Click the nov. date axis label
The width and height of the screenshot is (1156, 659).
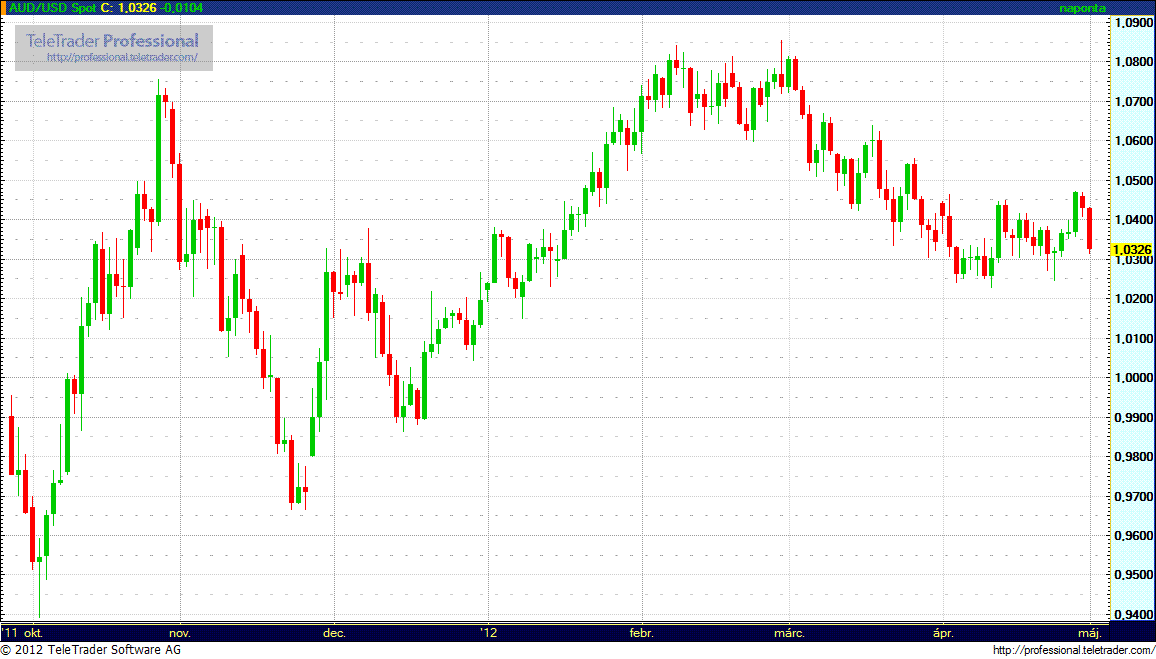[181, 632]
